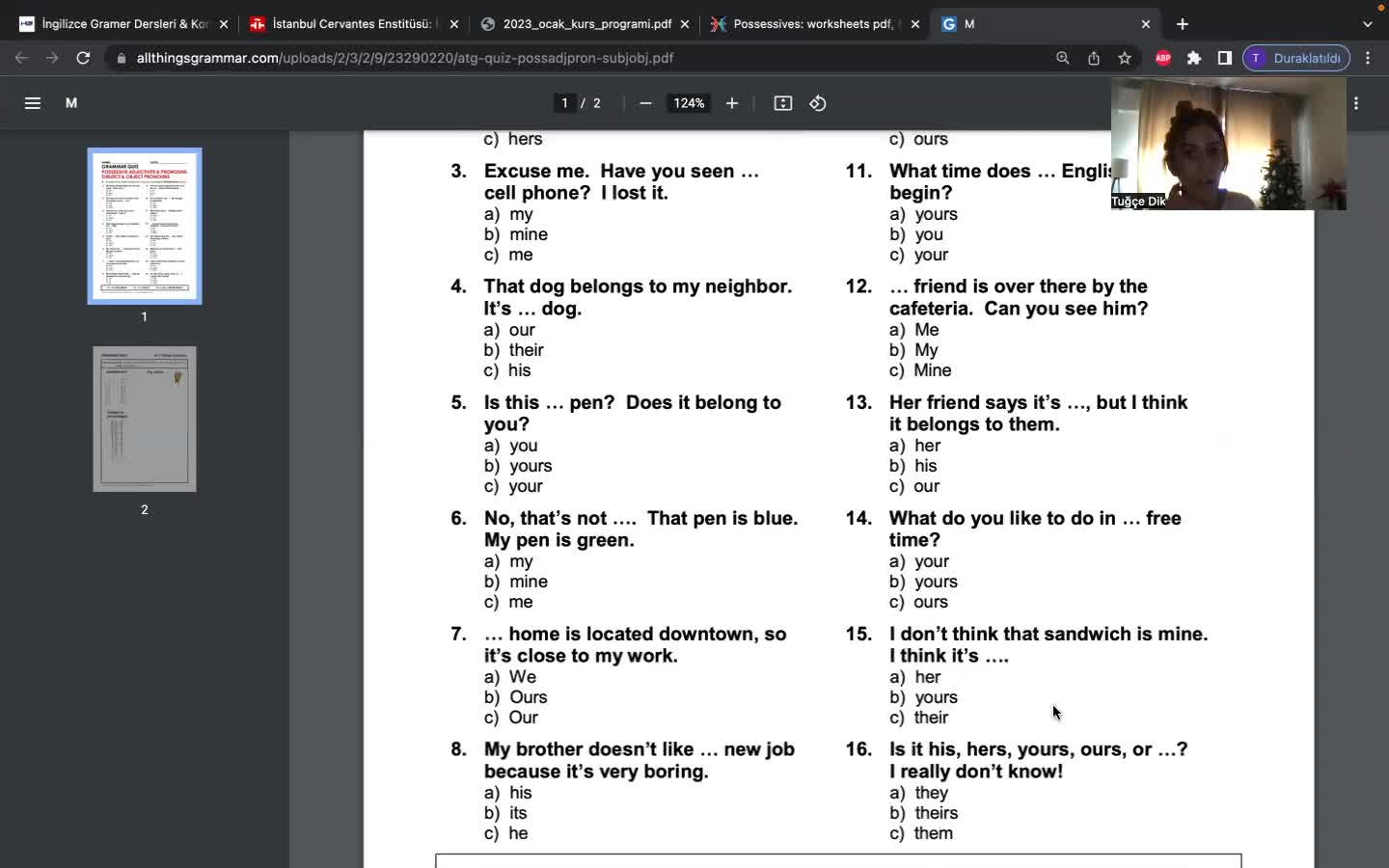Open the extensions puzzle icon
The width and height of the screenshot is (1389, 868).
click(1194, 58)
